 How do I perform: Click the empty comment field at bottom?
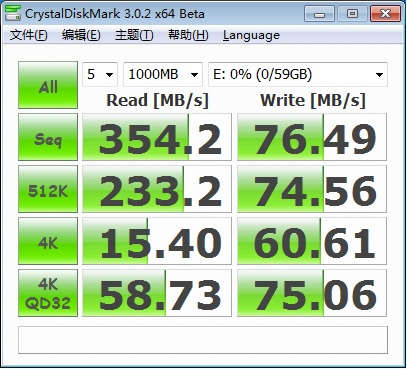pos(203,340)
